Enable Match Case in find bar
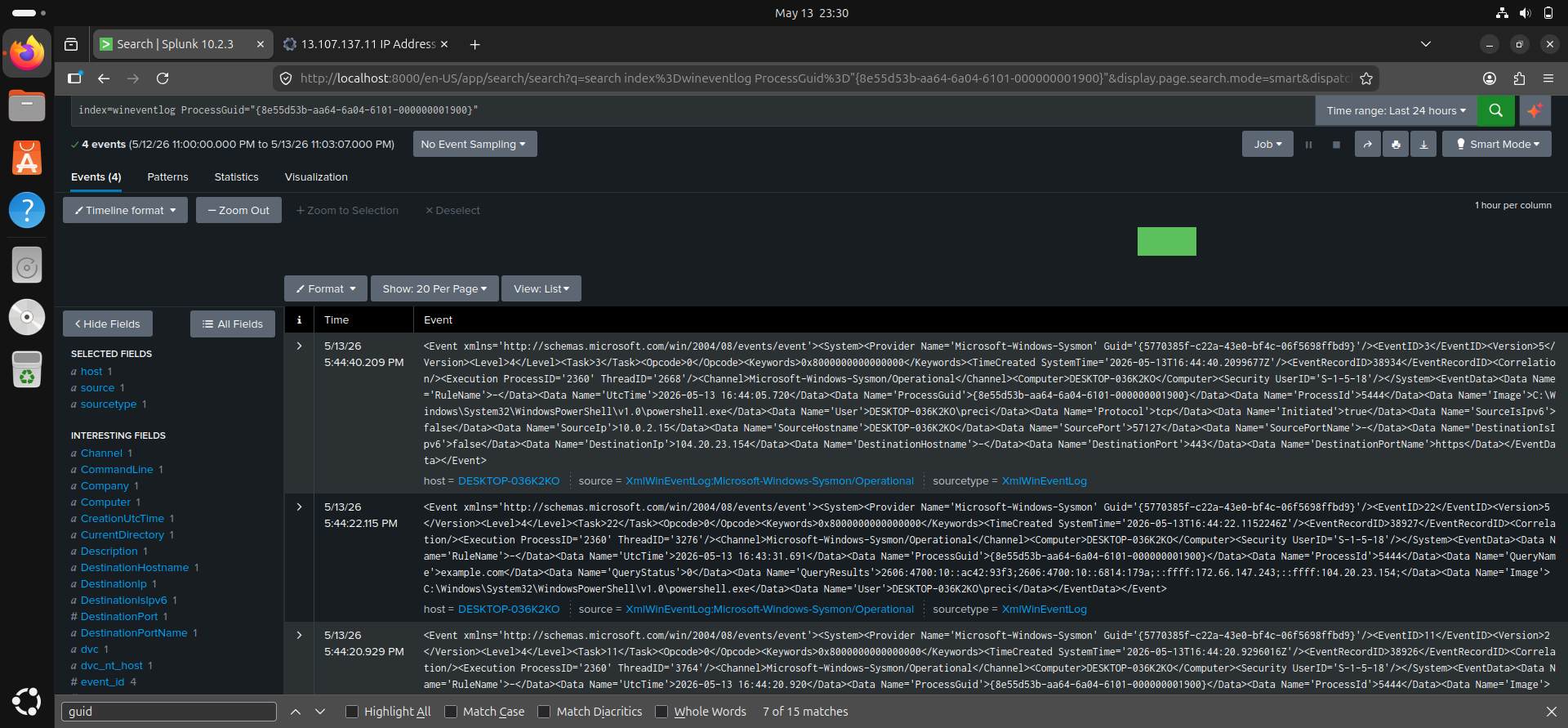 tap(451, 712)
